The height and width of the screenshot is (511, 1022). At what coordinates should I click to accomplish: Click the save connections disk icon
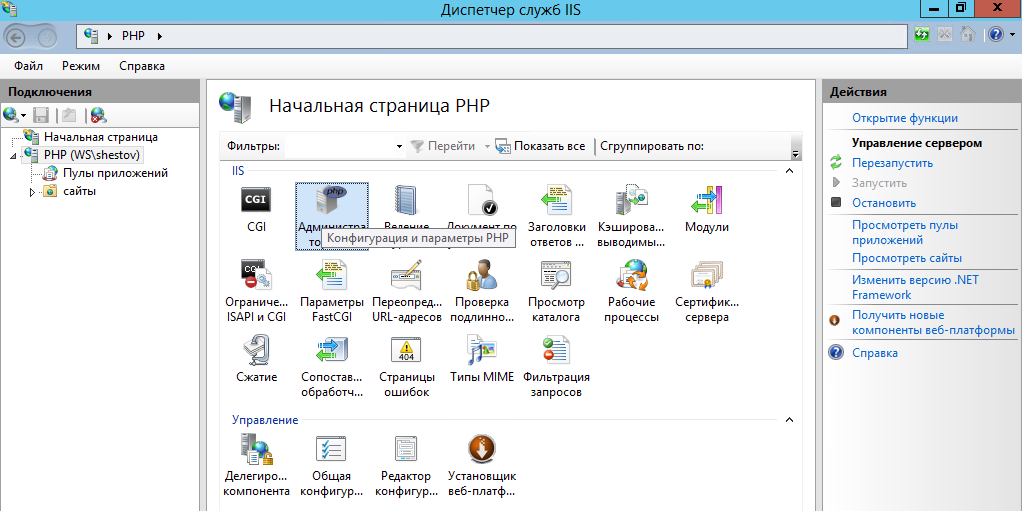[42, 115]
